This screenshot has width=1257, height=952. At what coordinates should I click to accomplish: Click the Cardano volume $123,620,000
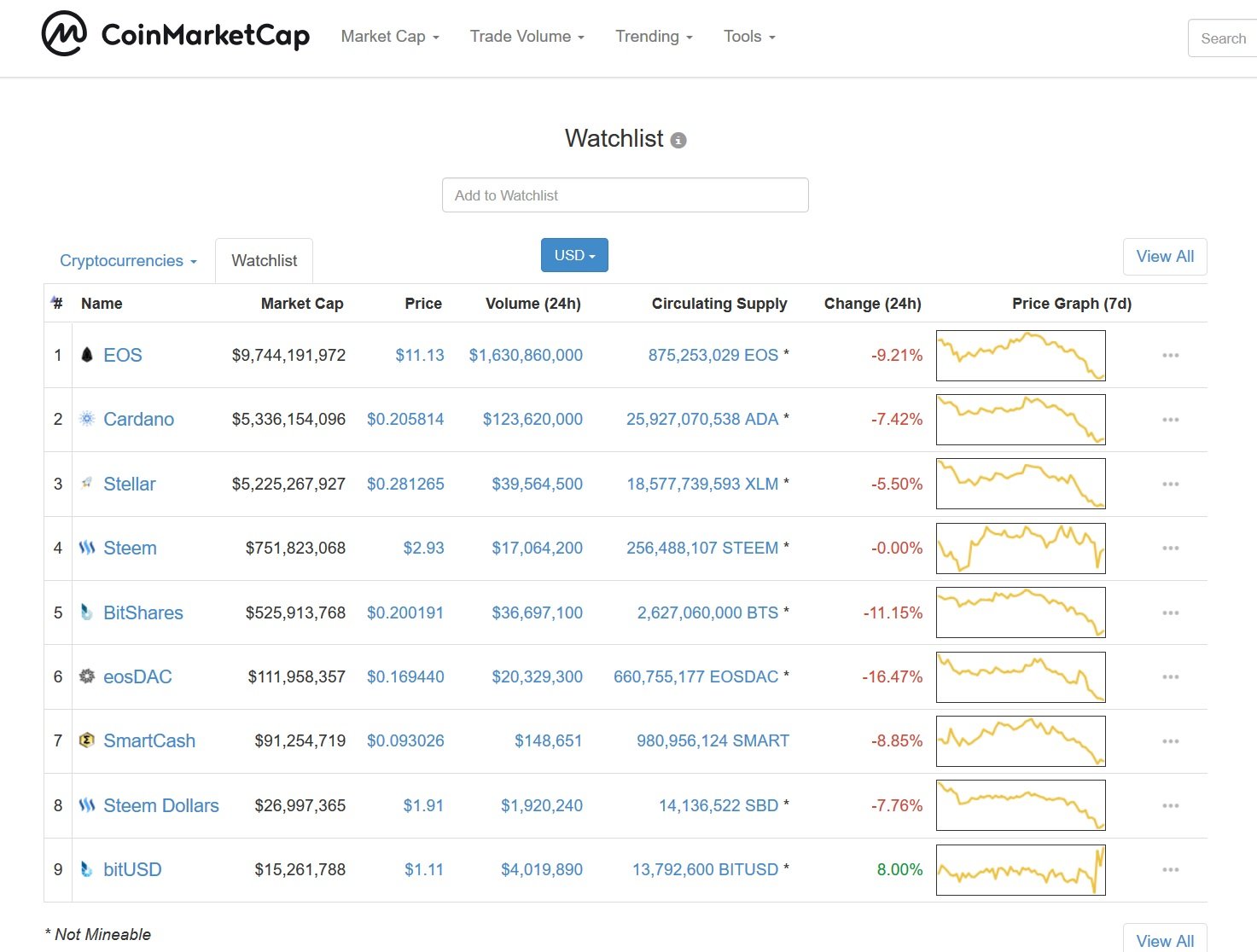coord(532,419)
